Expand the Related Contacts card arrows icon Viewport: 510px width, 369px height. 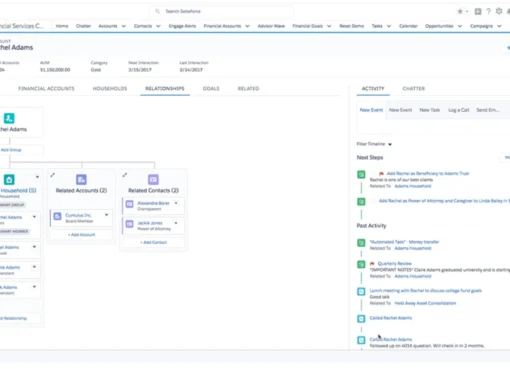click(x=125, y=175)
